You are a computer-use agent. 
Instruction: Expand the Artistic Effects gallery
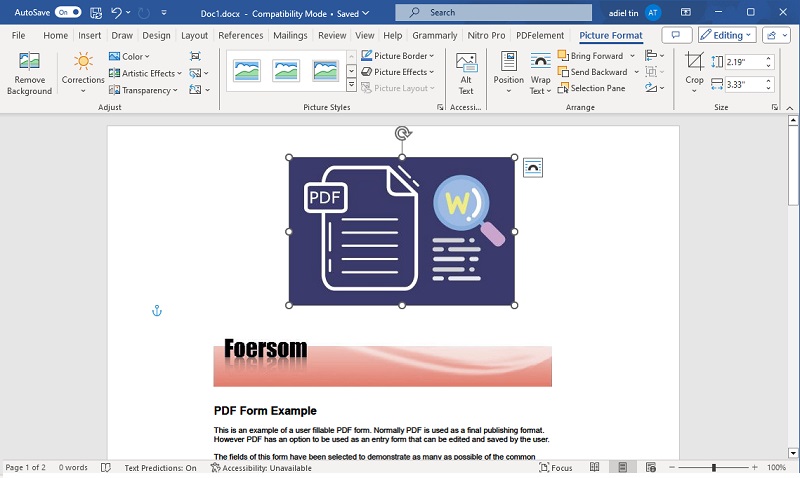click(145, 73)
